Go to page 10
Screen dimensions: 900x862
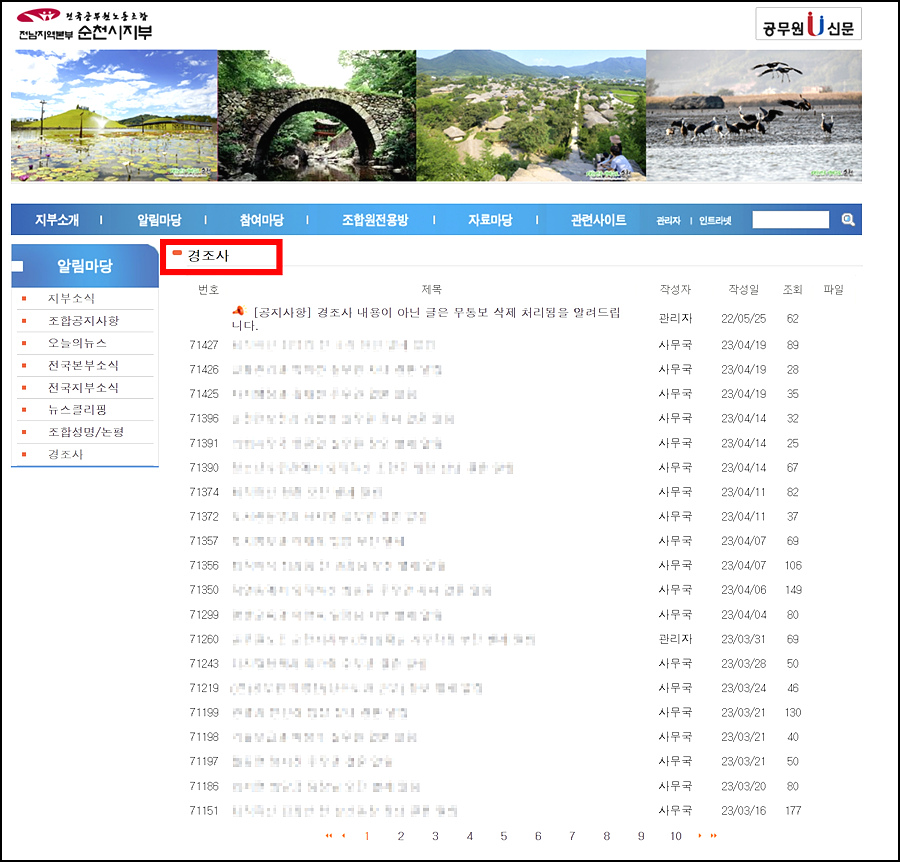[676, 836]
